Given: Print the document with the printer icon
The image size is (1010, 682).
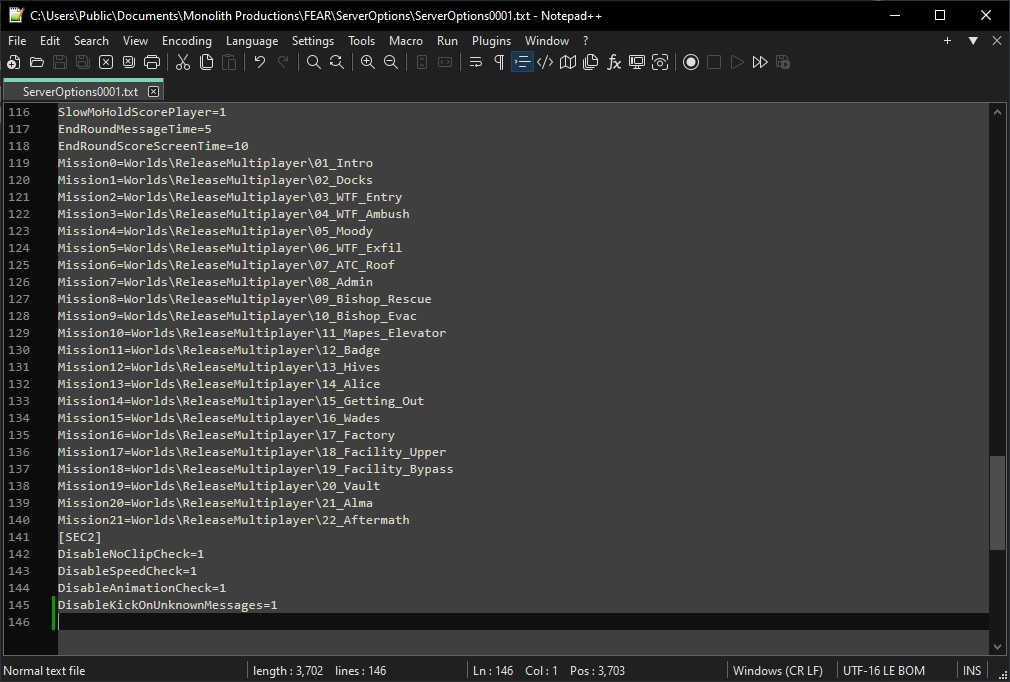Looking at the screenshot, I should (x=152, y=62).
